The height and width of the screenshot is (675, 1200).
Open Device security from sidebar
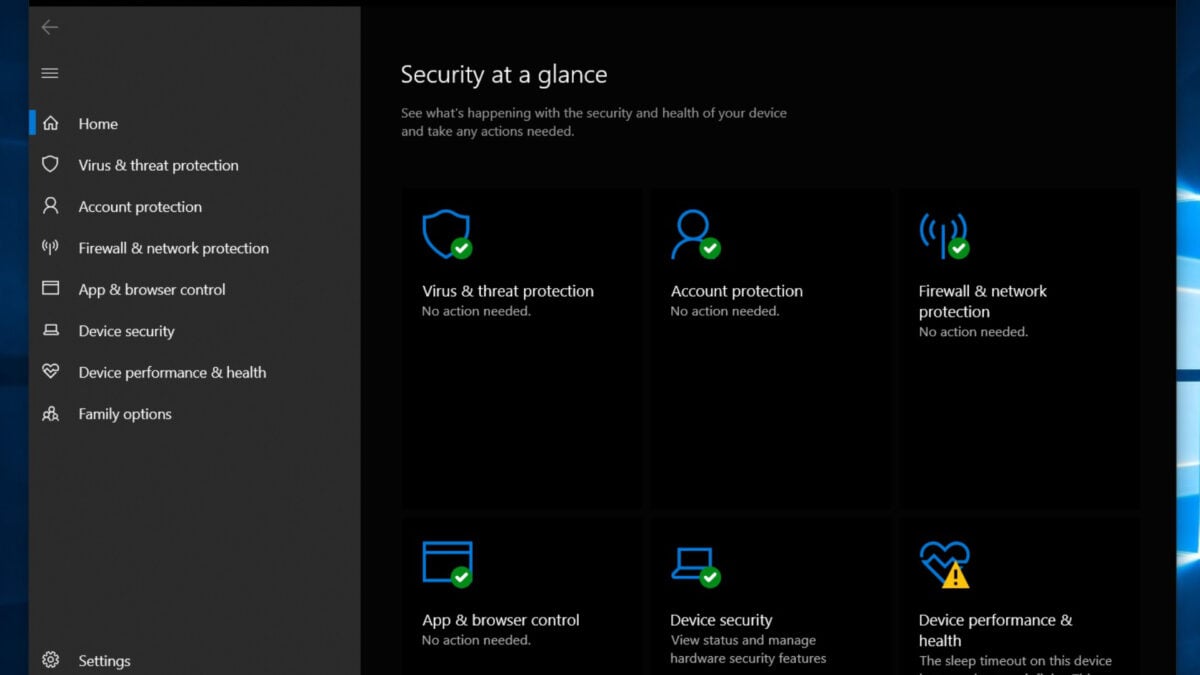(126, 331)
